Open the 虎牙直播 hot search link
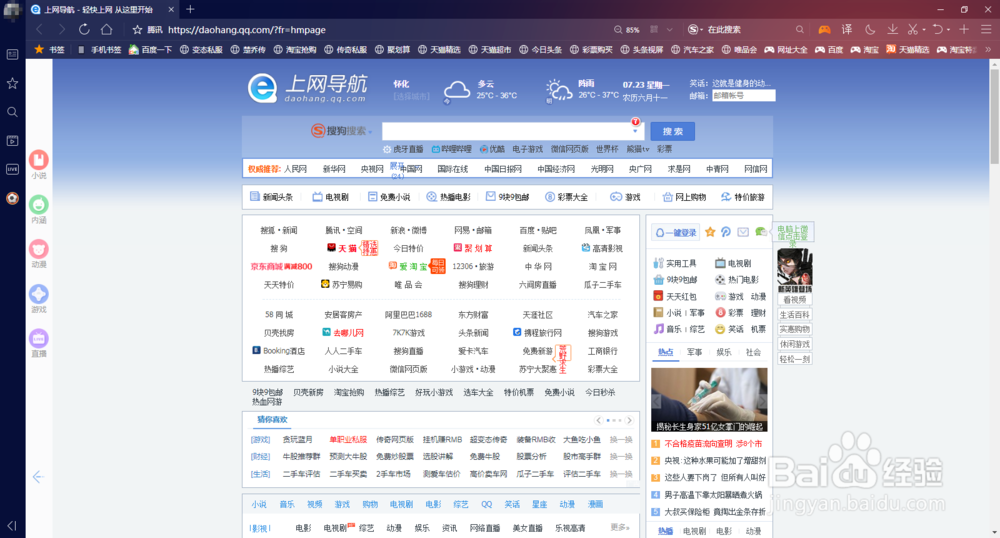 (x=403, y=149)
